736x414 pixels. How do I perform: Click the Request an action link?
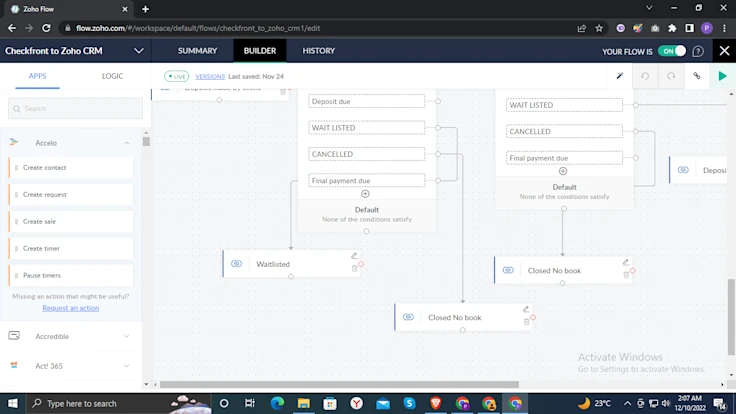pyautogui.click(x=71, y=308)
